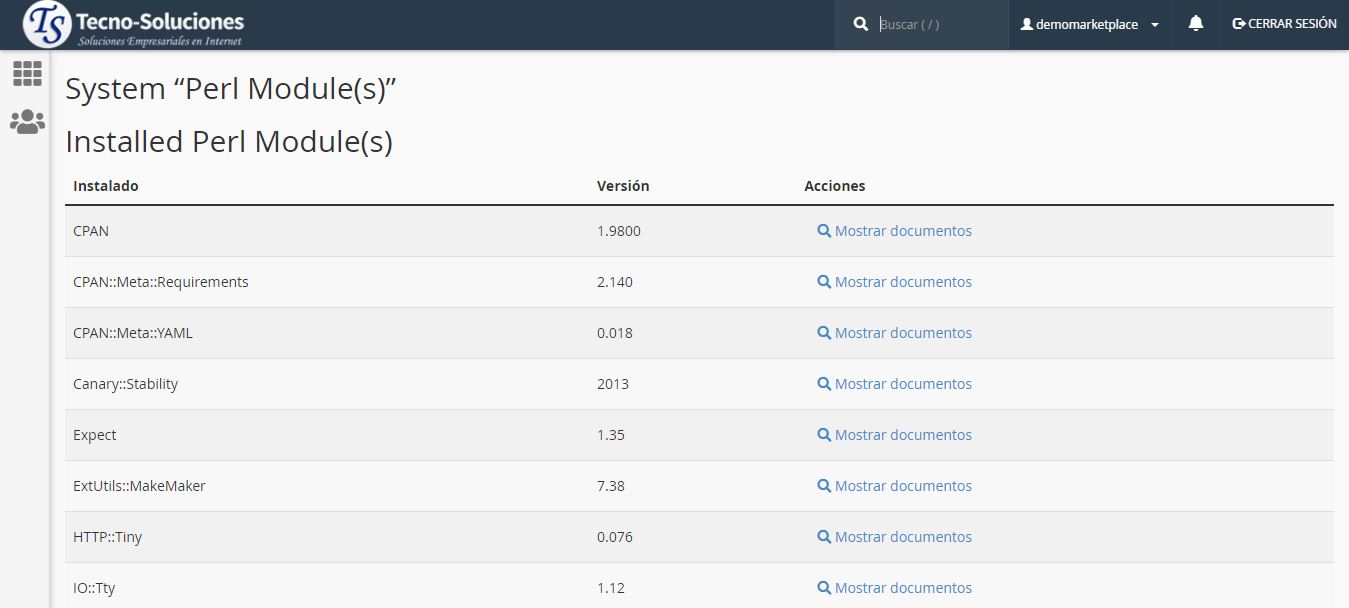Focus the Buscar search input field
The height and width of the screenshot is (608, 1349).
pyautogui.click(x=938, y=24)
